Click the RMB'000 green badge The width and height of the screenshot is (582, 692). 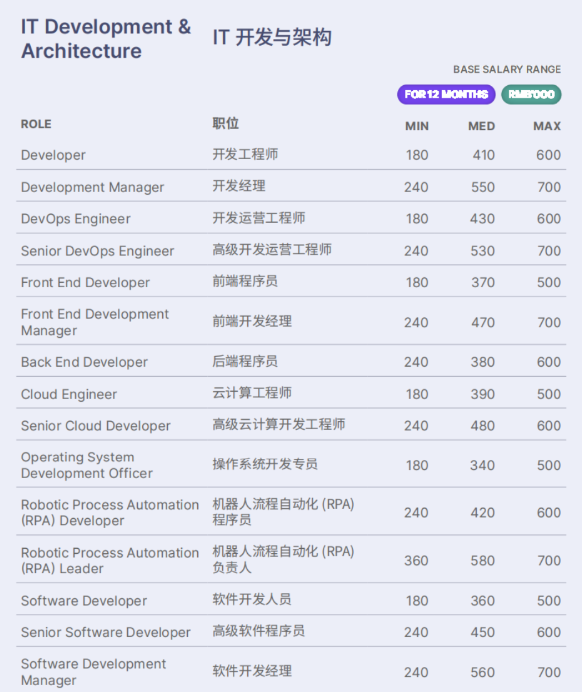coord(531,94)
